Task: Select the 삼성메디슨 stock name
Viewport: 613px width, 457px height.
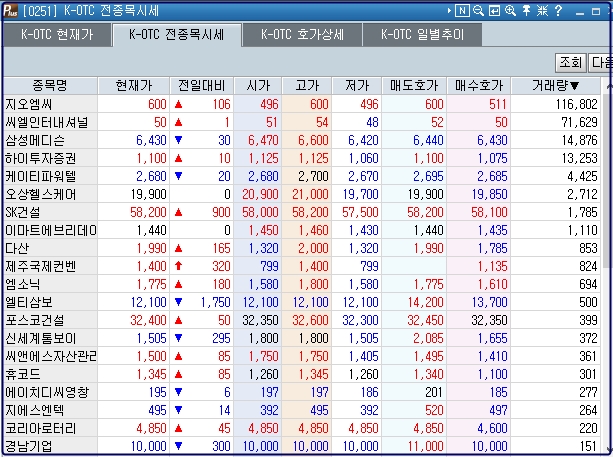Action: pyautogui.click(x=35, y=140)
